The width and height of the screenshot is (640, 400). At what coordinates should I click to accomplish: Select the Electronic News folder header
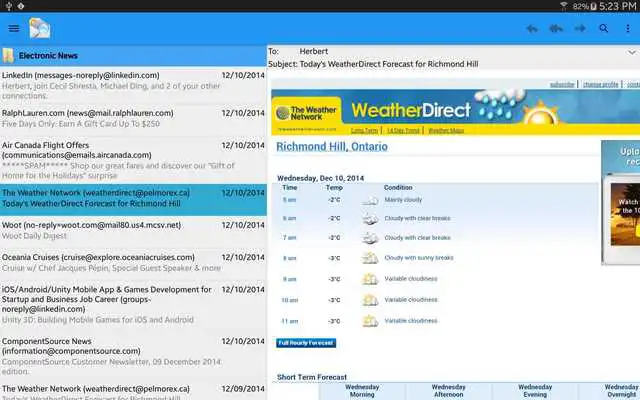tap(133, 56)
